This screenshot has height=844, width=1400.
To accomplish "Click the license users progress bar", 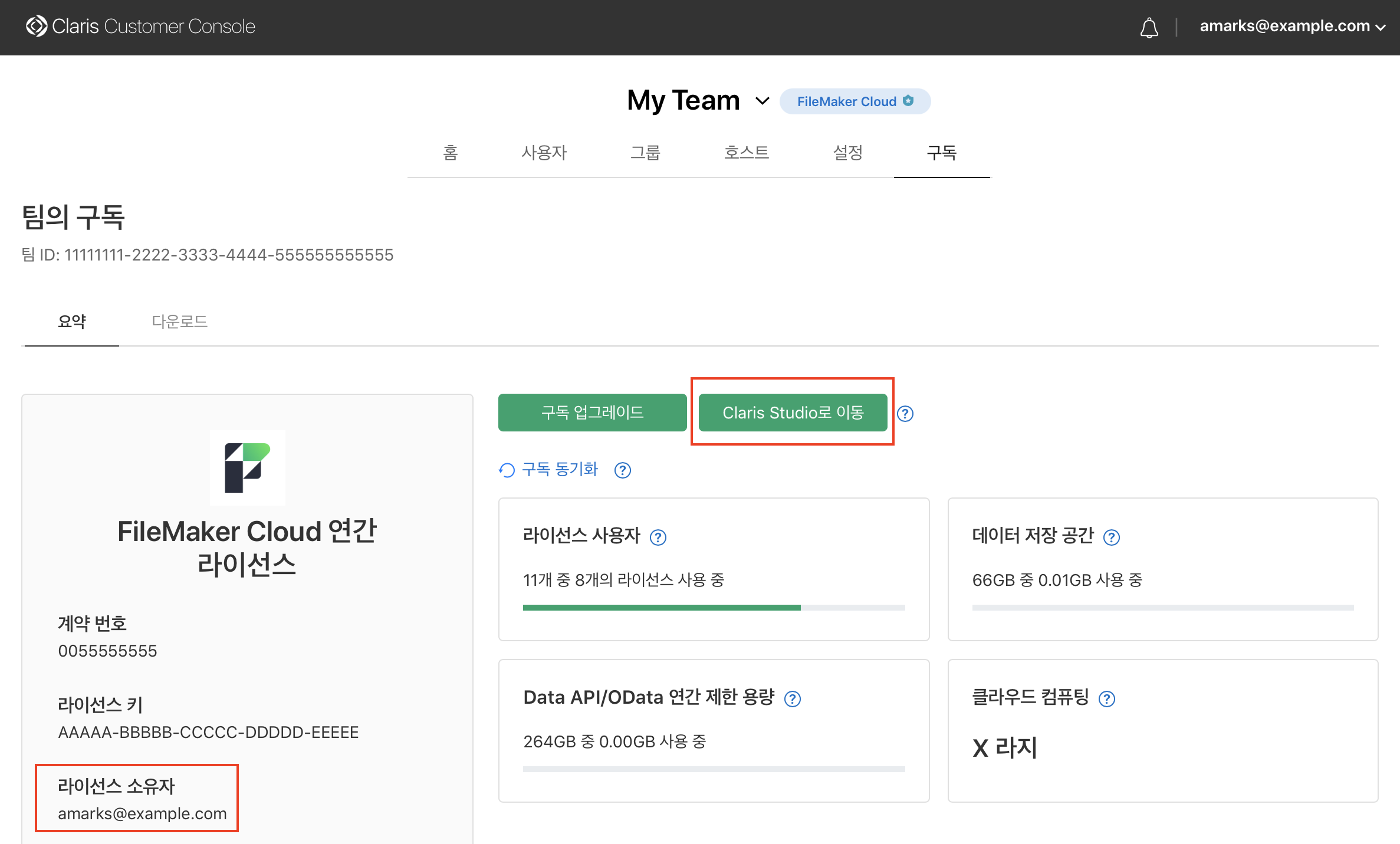I will click(714, 608).
